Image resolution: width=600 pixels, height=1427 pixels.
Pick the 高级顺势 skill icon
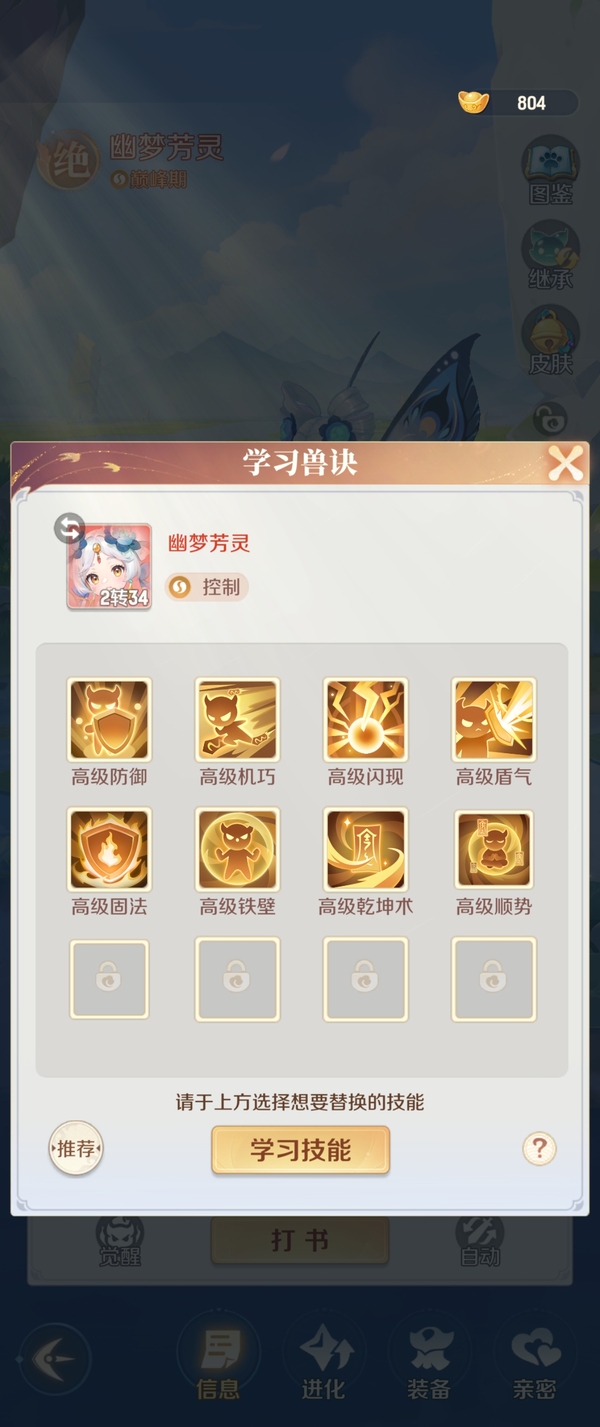(494, 850)
